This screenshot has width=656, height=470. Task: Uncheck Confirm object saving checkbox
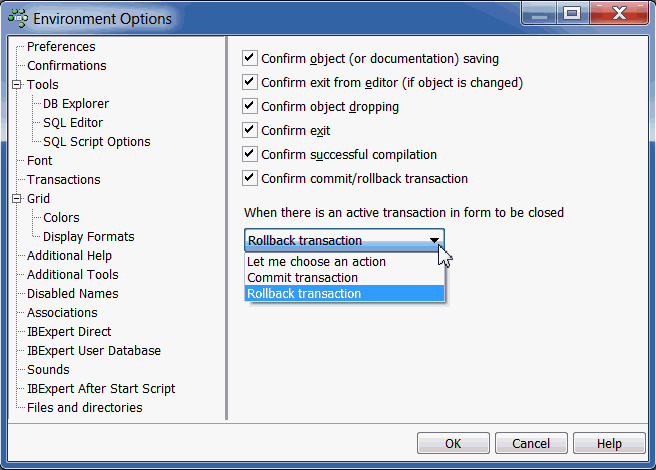(250, 58)
